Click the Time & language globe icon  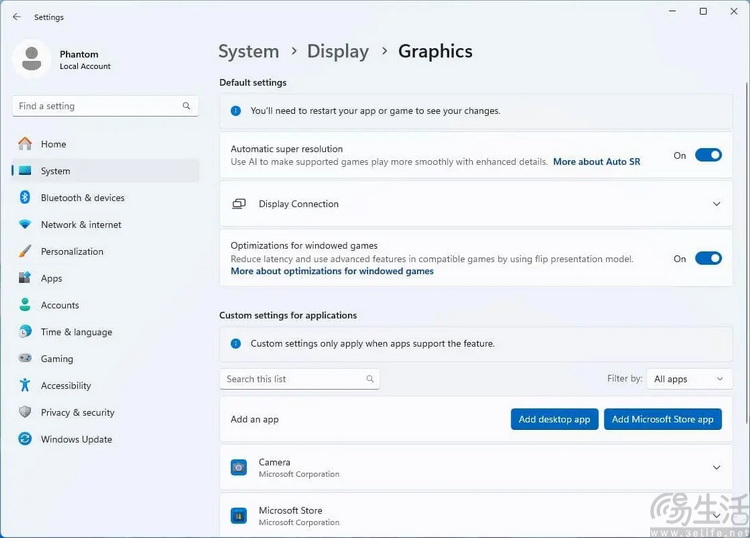coord(25,331)
